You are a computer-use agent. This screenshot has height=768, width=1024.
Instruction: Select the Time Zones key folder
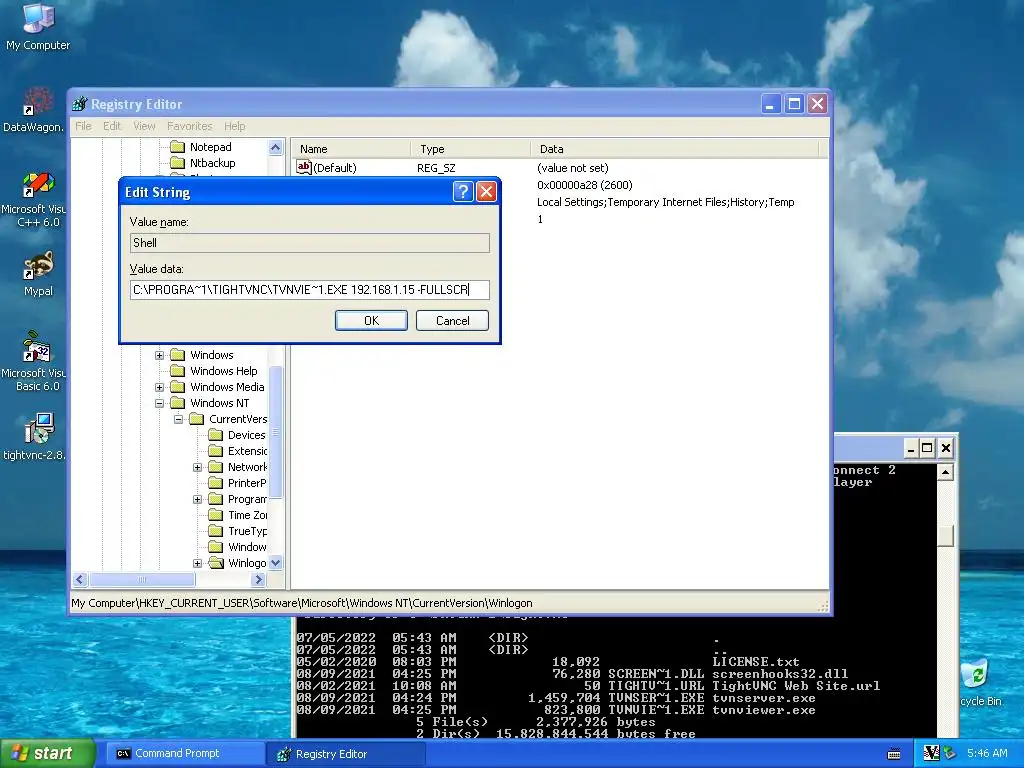pyautogui.click(x=238, y=515)
